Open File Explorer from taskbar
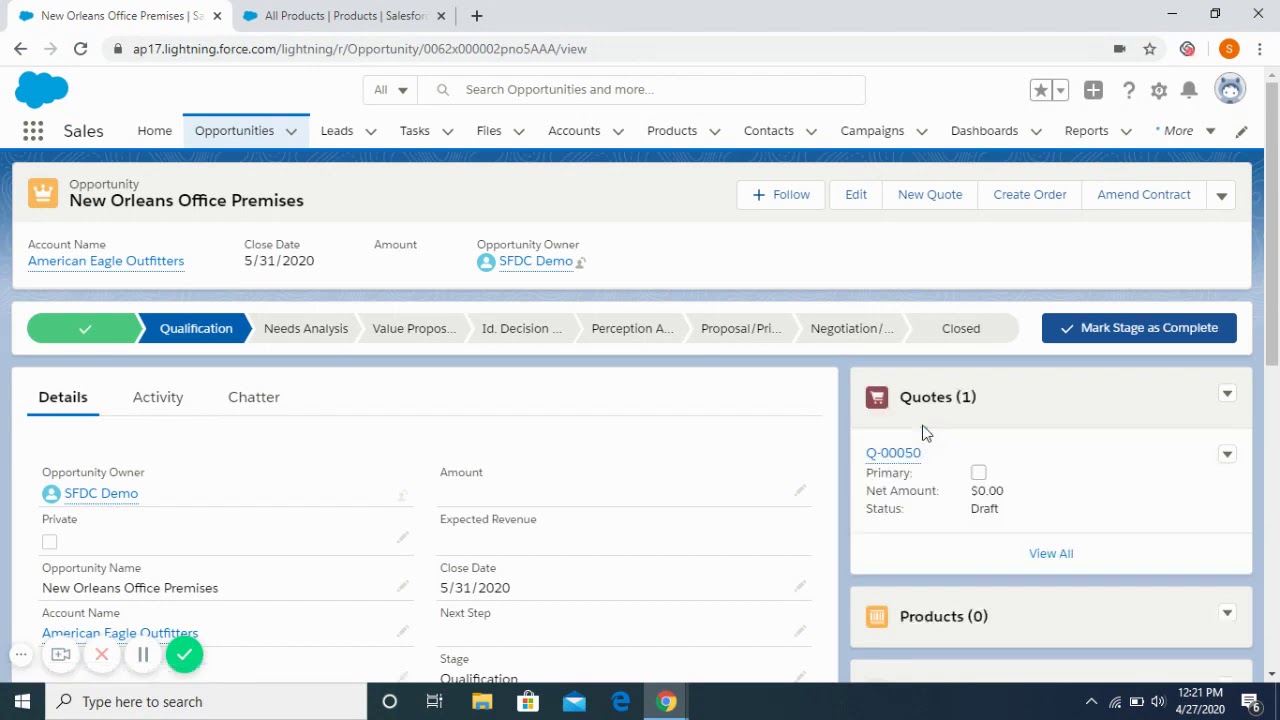 (481, 702)
